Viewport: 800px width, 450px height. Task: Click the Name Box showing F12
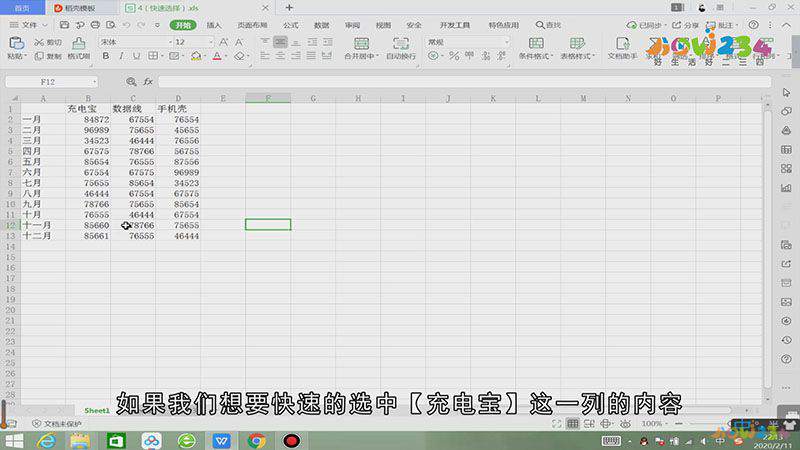[51, 82]
